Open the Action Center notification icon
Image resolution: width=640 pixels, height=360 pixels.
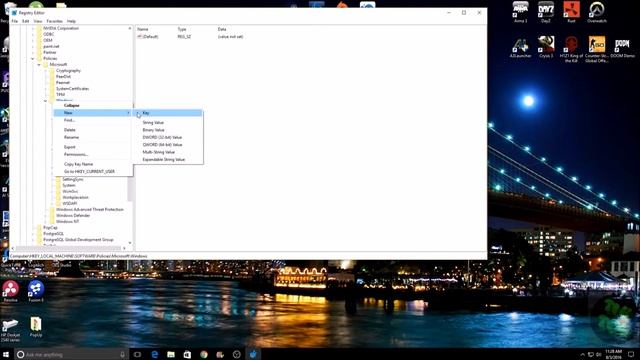pyautogui.click(x=631, y=354)
